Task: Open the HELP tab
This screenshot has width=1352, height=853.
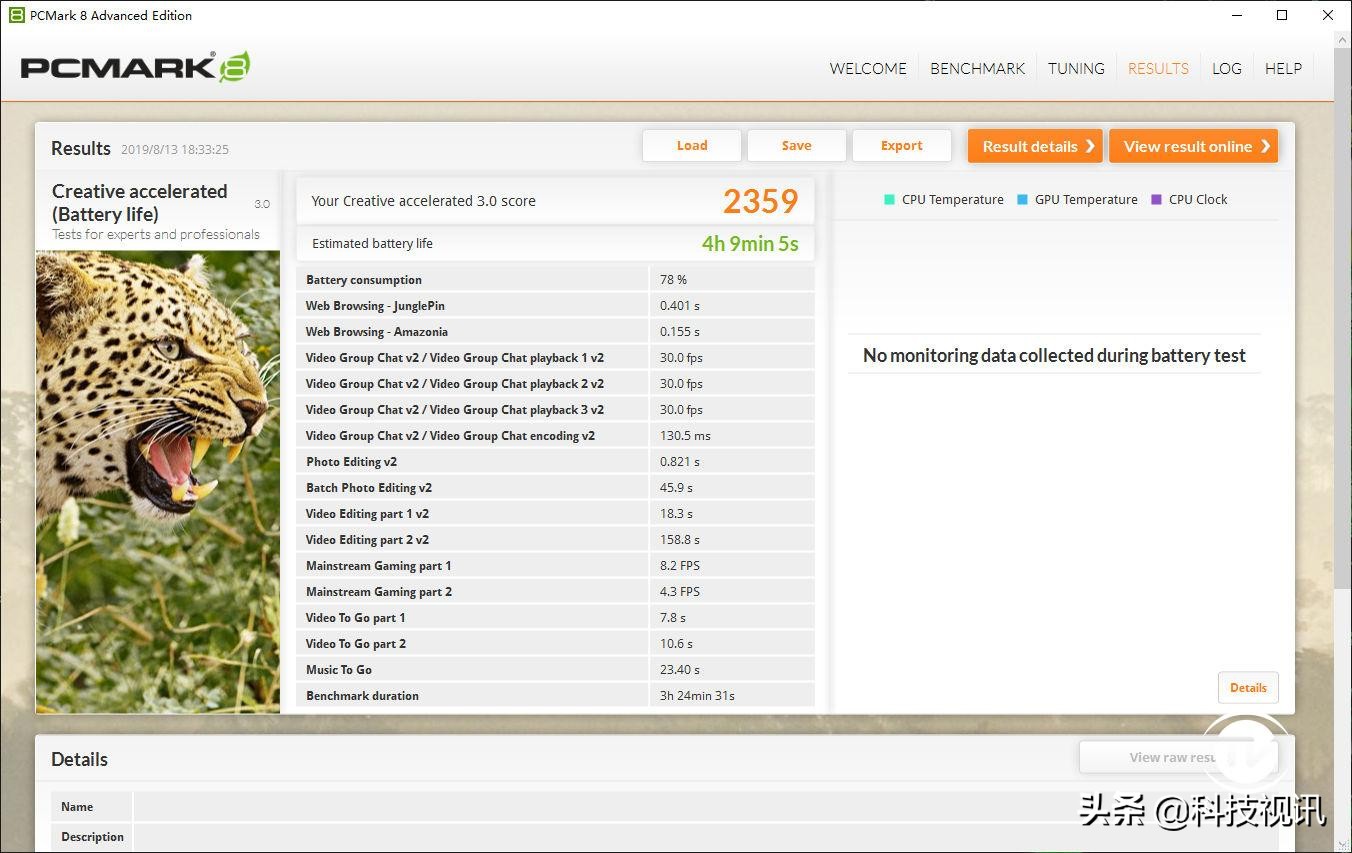Action: (x=1283, y=68)
